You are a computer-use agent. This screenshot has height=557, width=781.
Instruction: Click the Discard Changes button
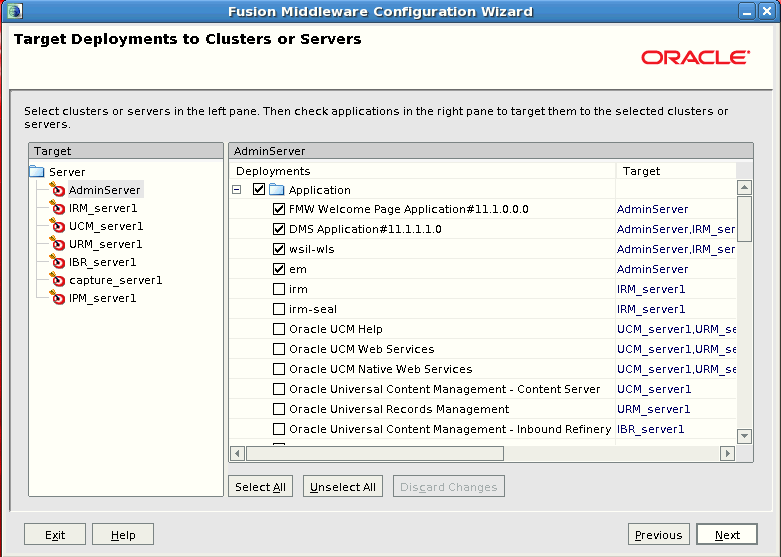pyautogui.click(x=449, y=487)
